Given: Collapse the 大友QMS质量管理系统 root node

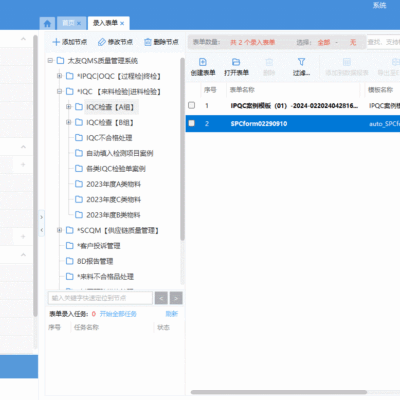Looking at the screenshot, I should (x=50, y=61).
